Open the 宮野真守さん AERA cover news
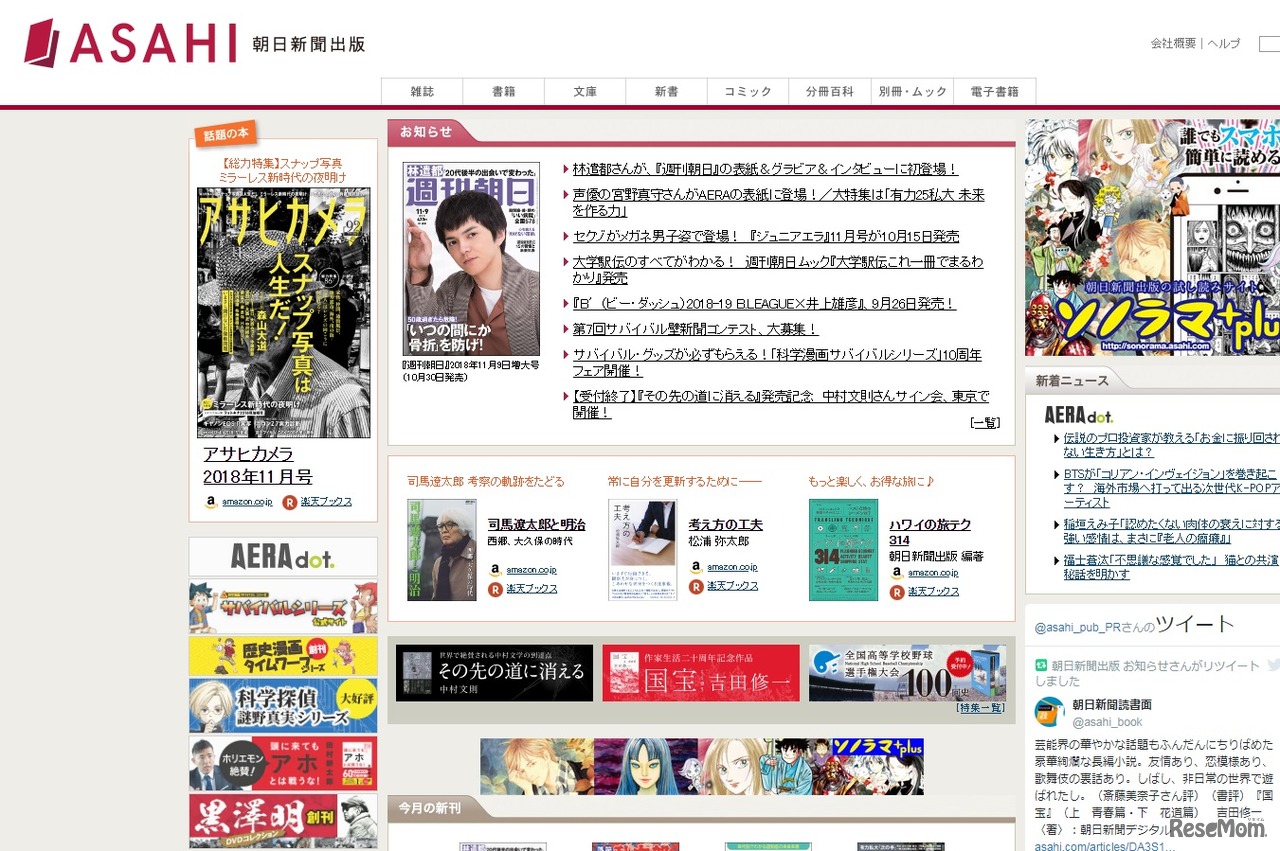The width and height of the screenshot is (1280, 851). pos(779,203)
